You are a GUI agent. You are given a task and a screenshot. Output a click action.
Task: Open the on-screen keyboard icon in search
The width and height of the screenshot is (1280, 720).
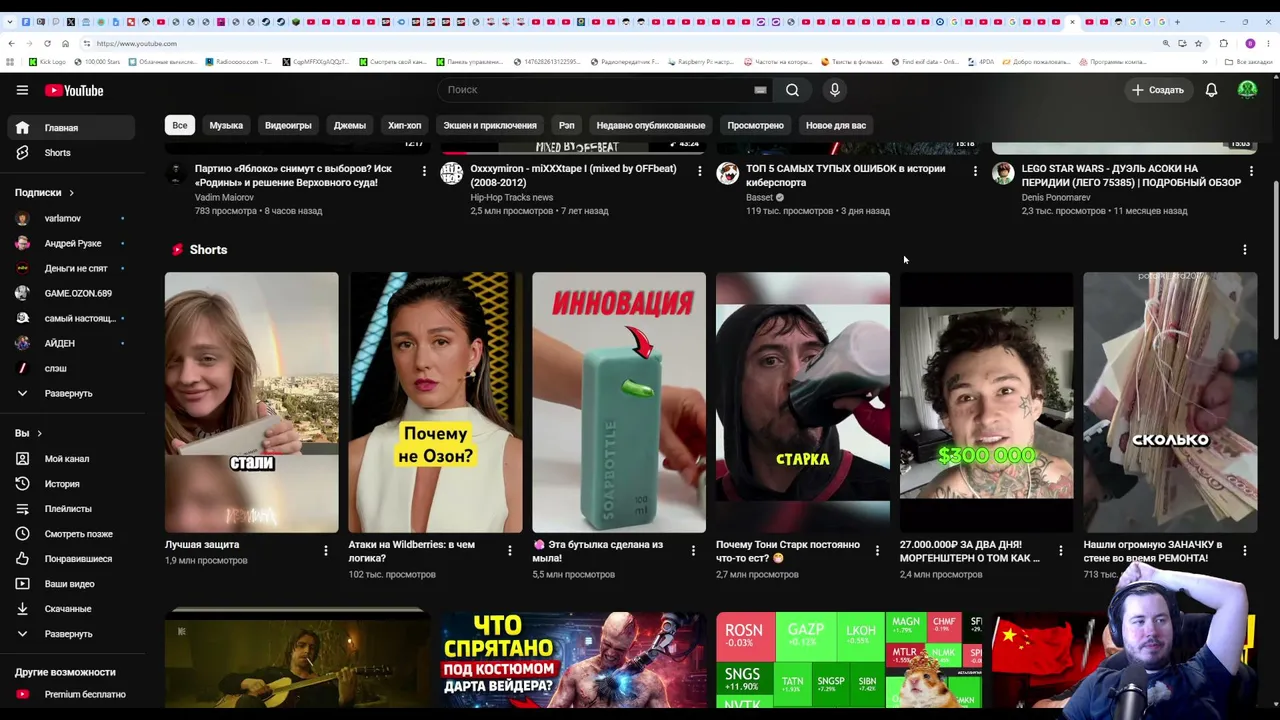[760, 90]
